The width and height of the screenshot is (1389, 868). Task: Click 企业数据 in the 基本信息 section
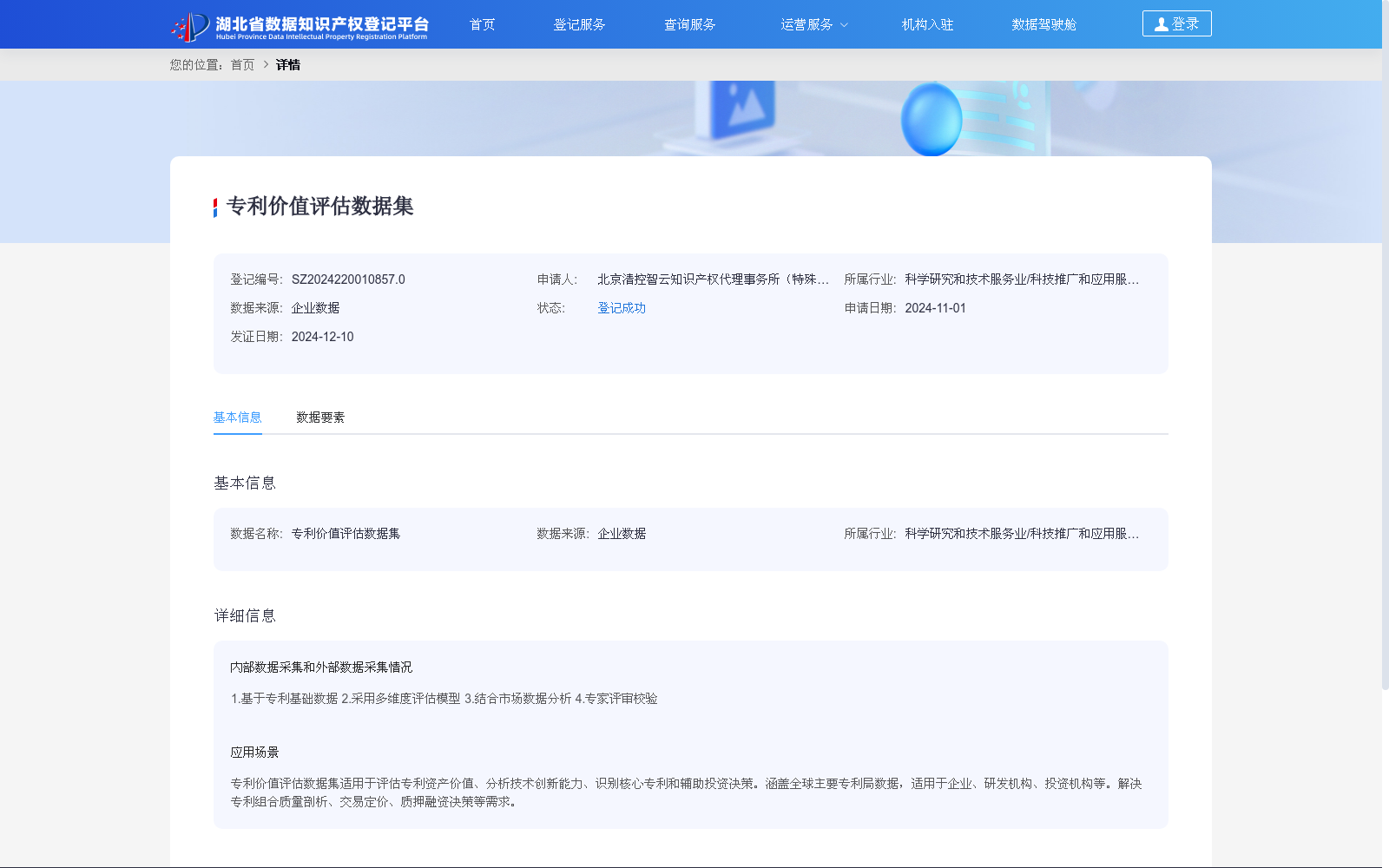tap(622, 534)
